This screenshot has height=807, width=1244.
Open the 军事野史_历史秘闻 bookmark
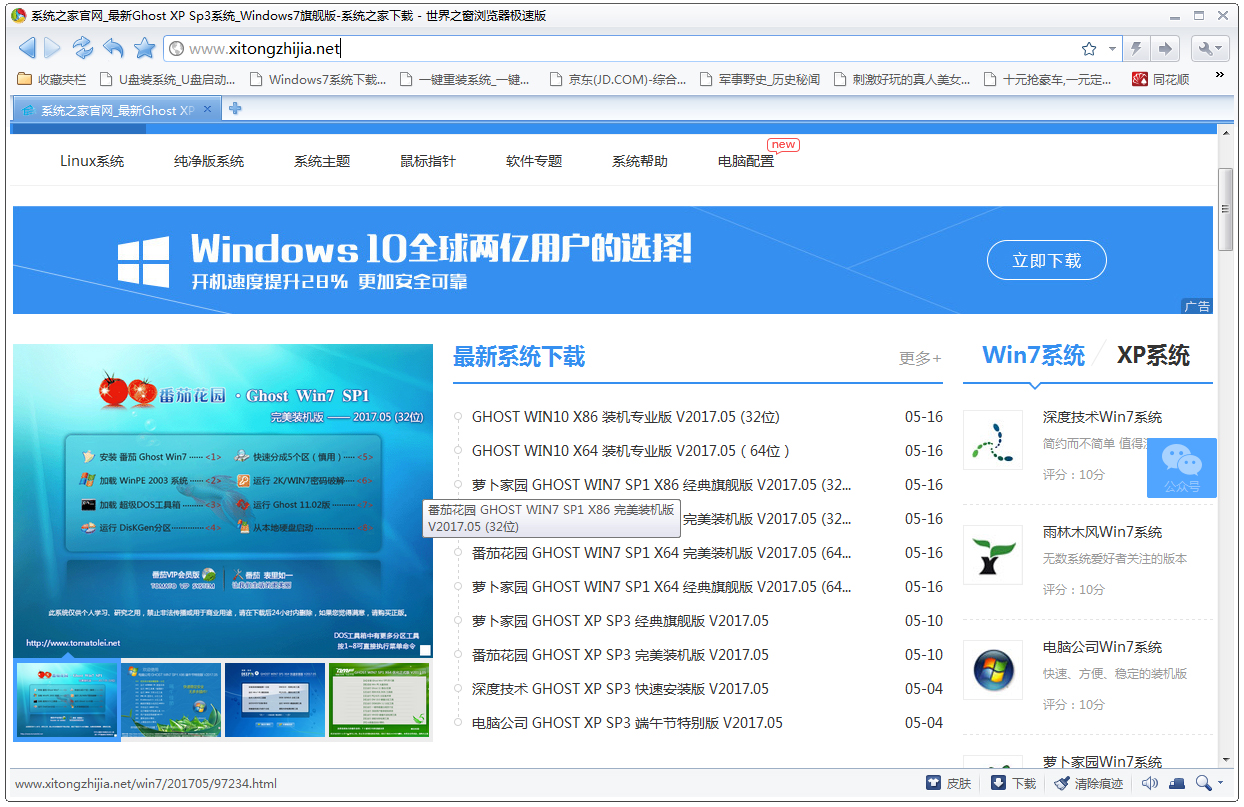(x=760, y=79)
